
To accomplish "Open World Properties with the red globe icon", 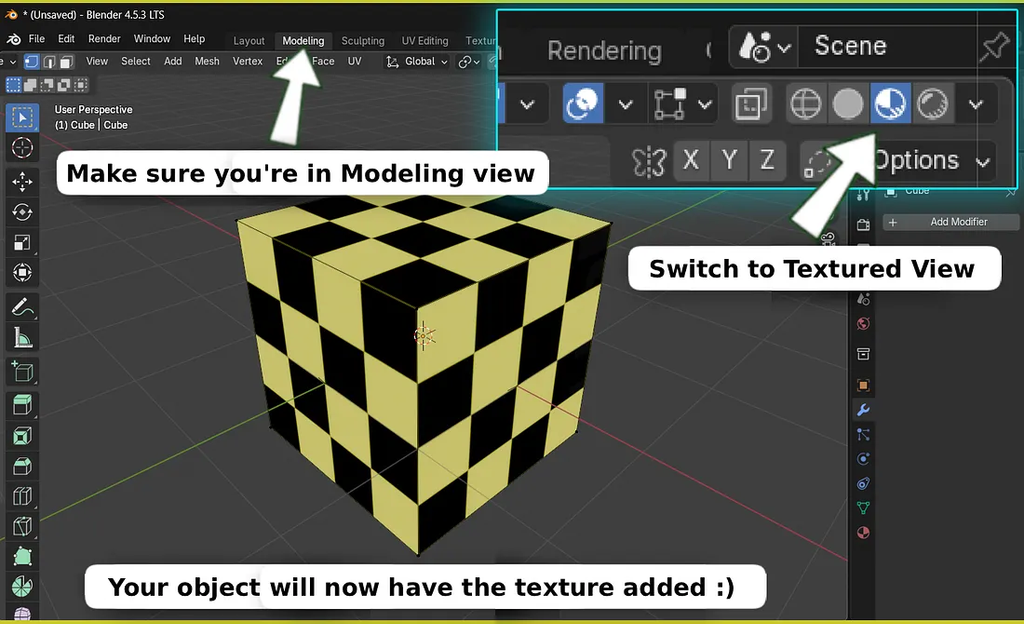I will (x=862, y=322).
